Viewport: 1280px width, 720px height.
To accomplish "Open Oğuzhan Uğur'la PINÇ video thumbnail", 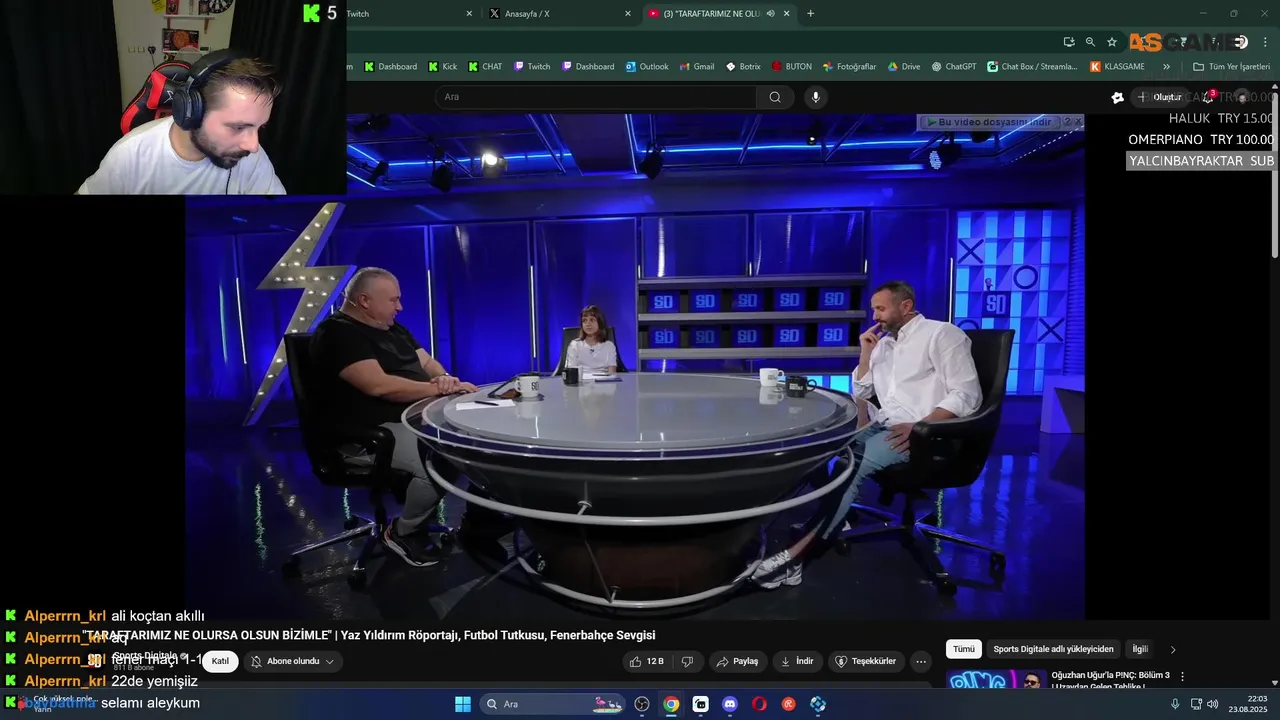I will pos(996,680).
